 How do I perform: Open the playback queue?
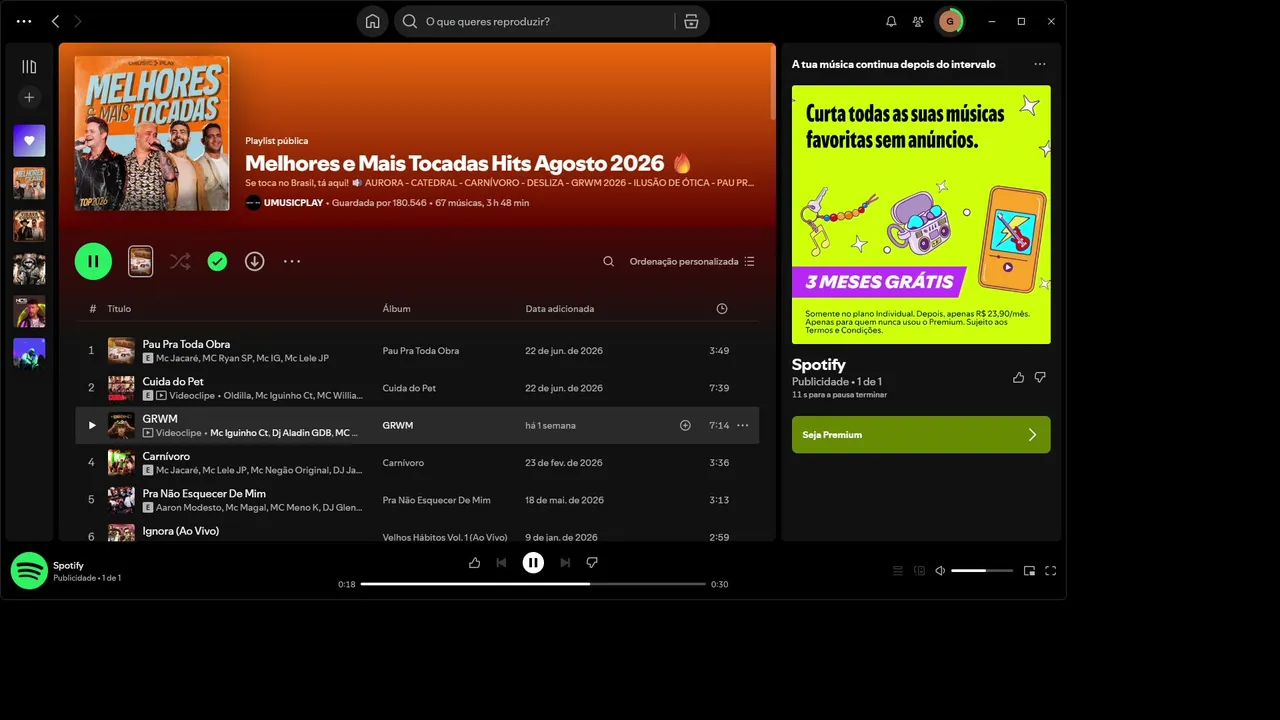click(x=897, y=571)
